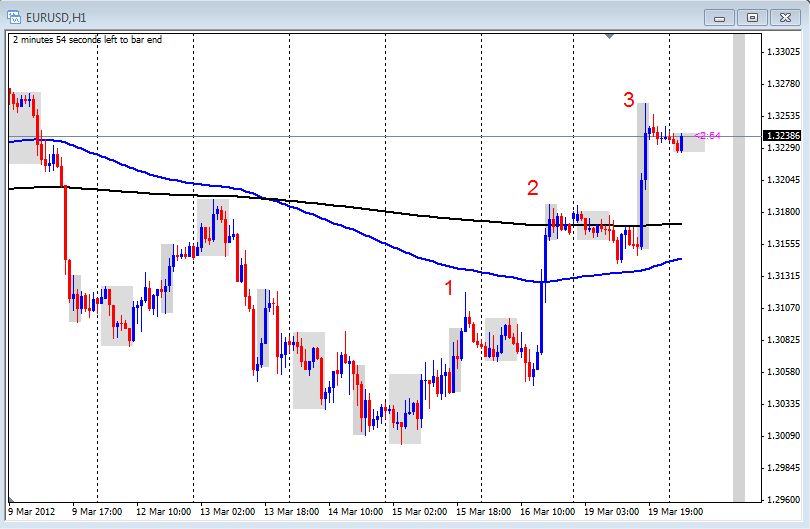810x529 pixels.
Task: Click time axis label 15 Mar 18:00
Action: [484, 511]
